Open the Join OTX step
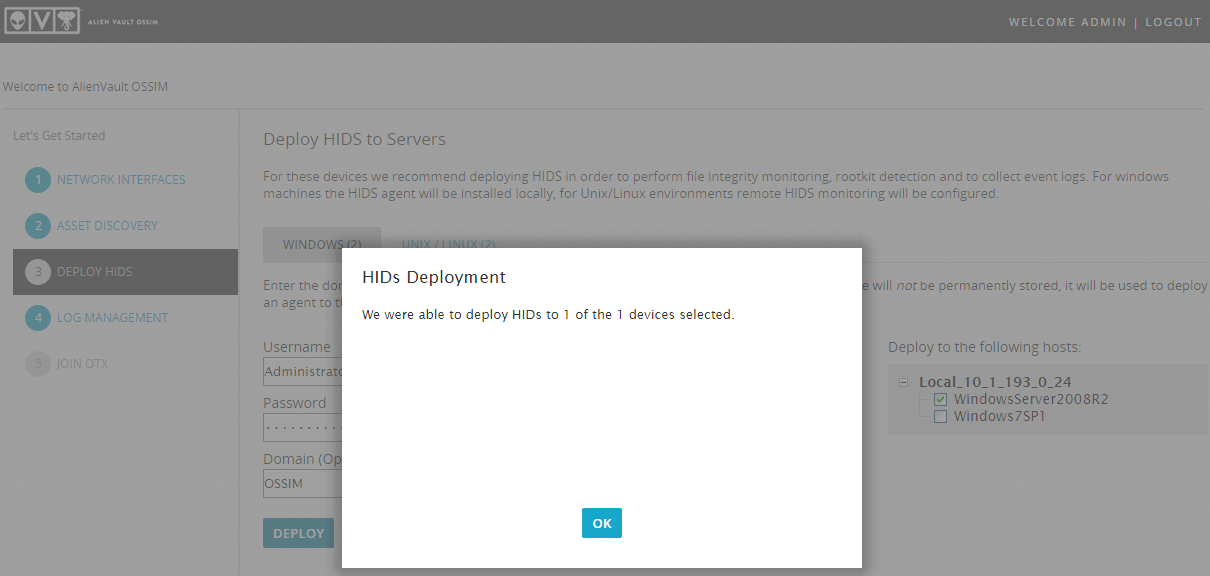 (83, 364)
